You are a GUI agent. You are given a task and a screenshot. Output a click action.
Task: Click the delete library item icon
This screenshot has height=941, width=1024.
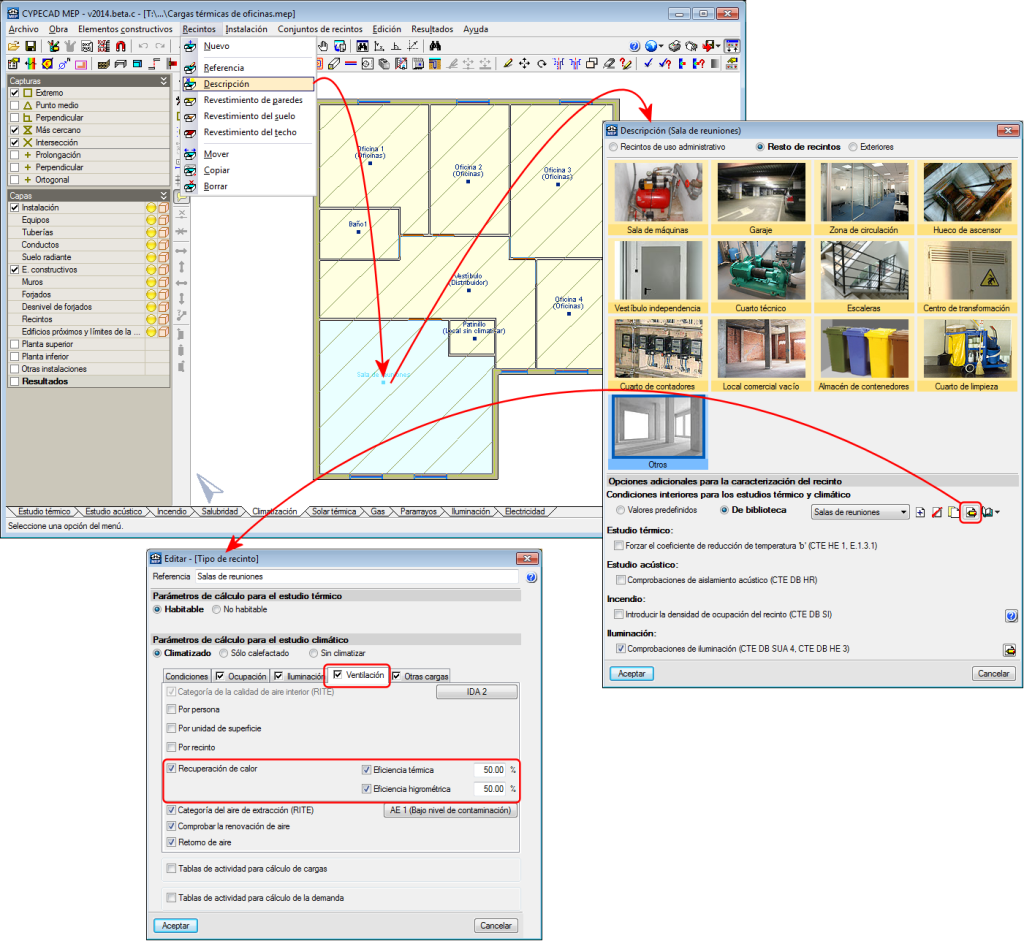point(936,513)
